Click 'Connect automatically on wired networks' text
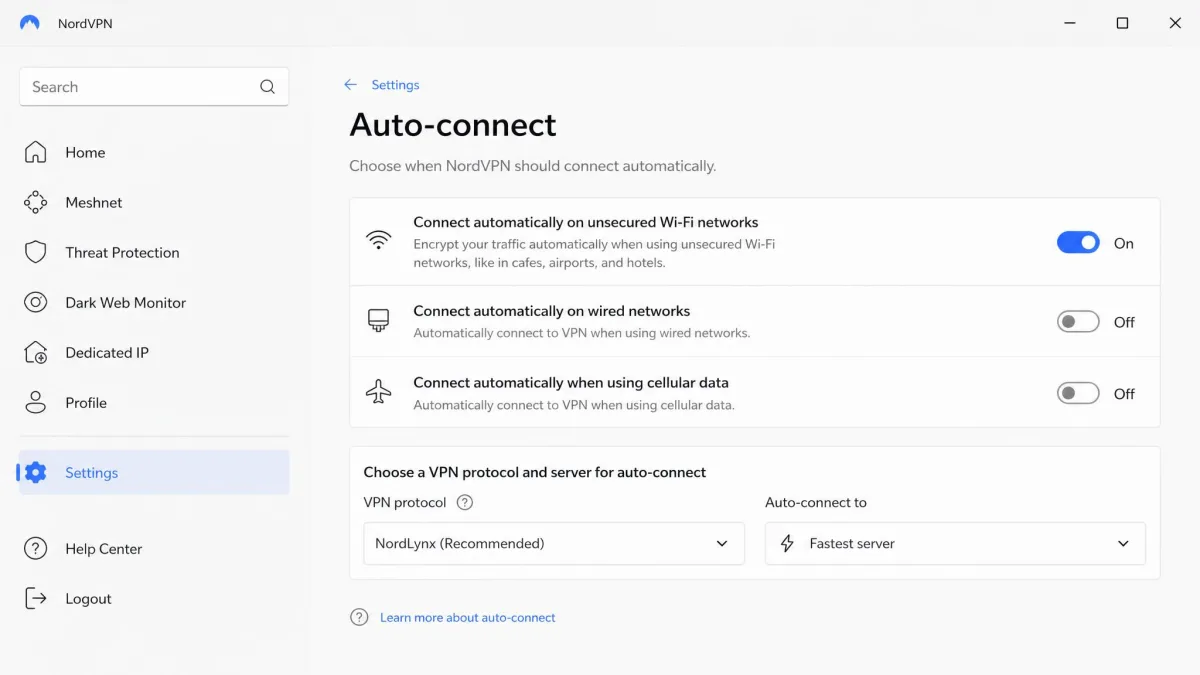Viewport: 1200px width, 675px height. point(552,311)
